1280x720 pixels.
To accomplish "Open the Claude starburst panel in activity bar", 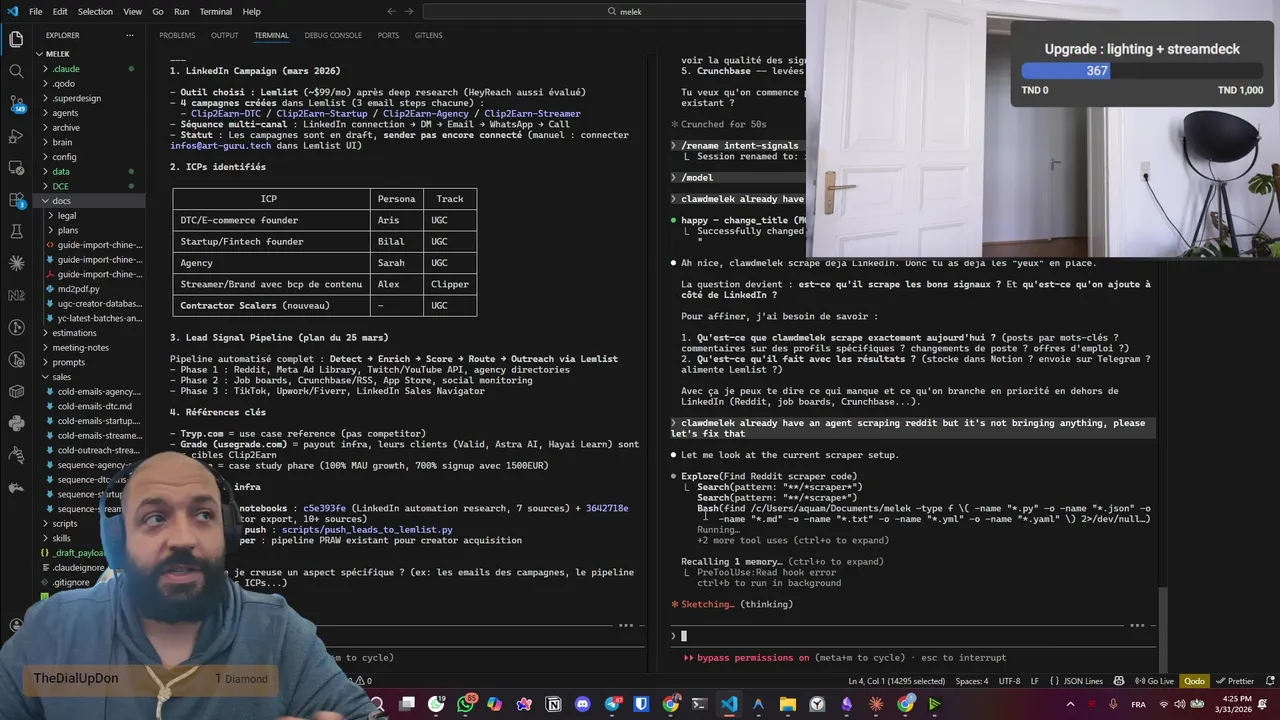I will (16, 263).
